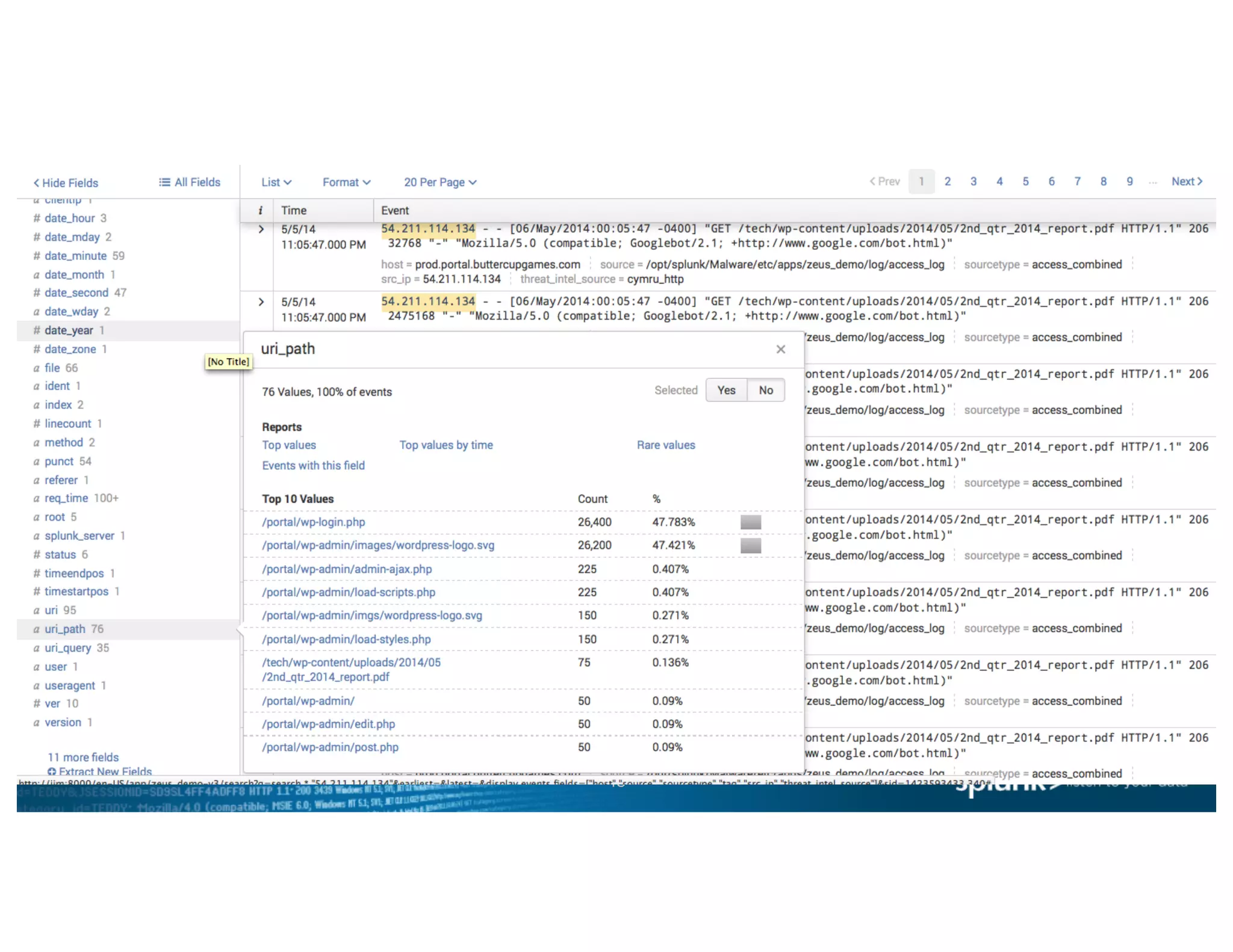
Task: Click the Hide Fields chevron
Action: [x=36, y=183]
